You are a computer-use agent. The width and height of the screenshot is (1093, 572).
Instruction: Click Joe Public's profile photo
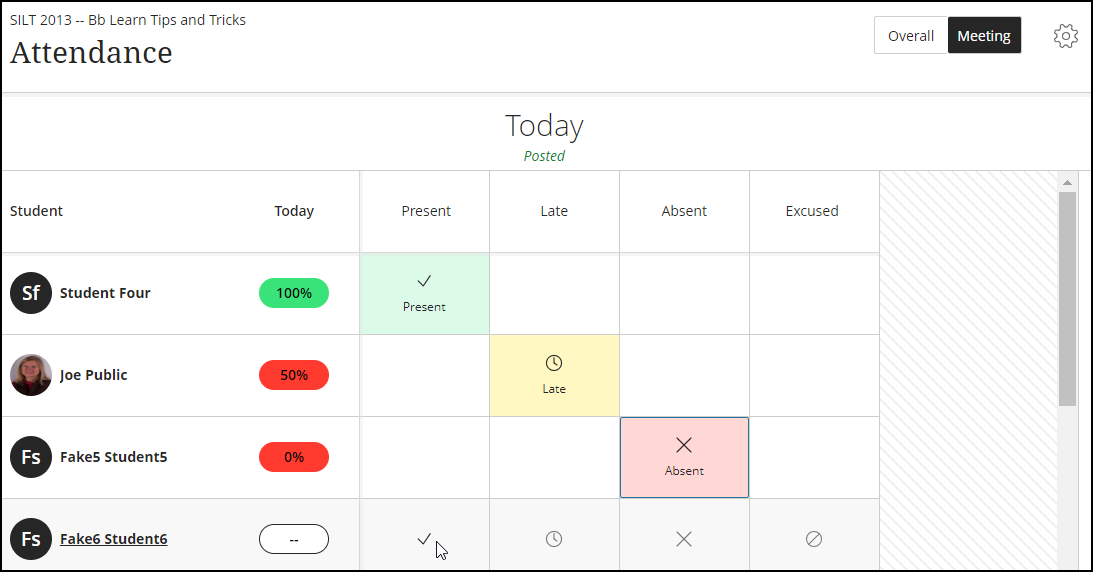click(x=31, y=375)
